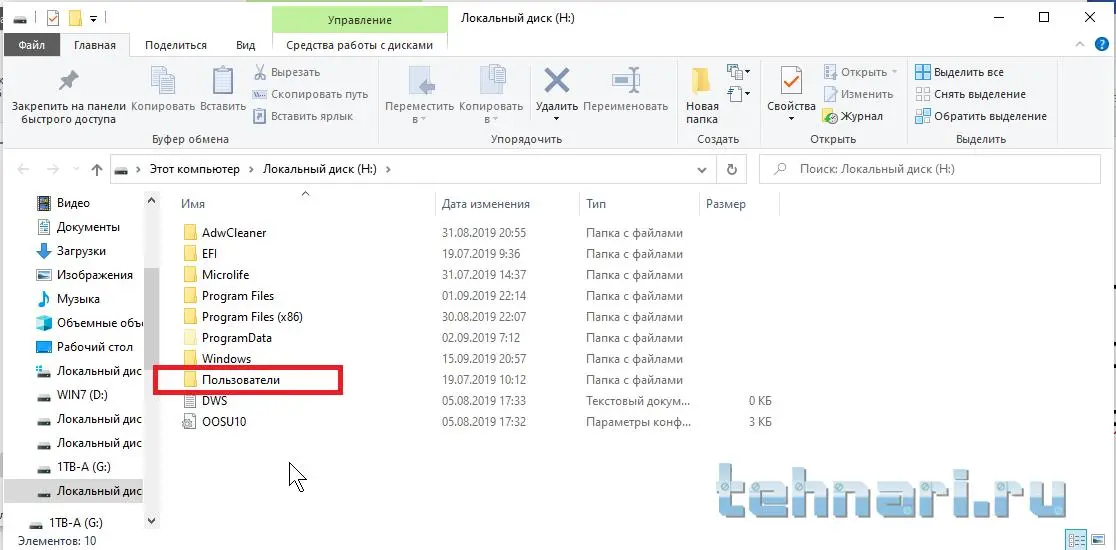Open Видео in navigation pane
Viewport: 1116px width, 550px height.
pos(73,203)
